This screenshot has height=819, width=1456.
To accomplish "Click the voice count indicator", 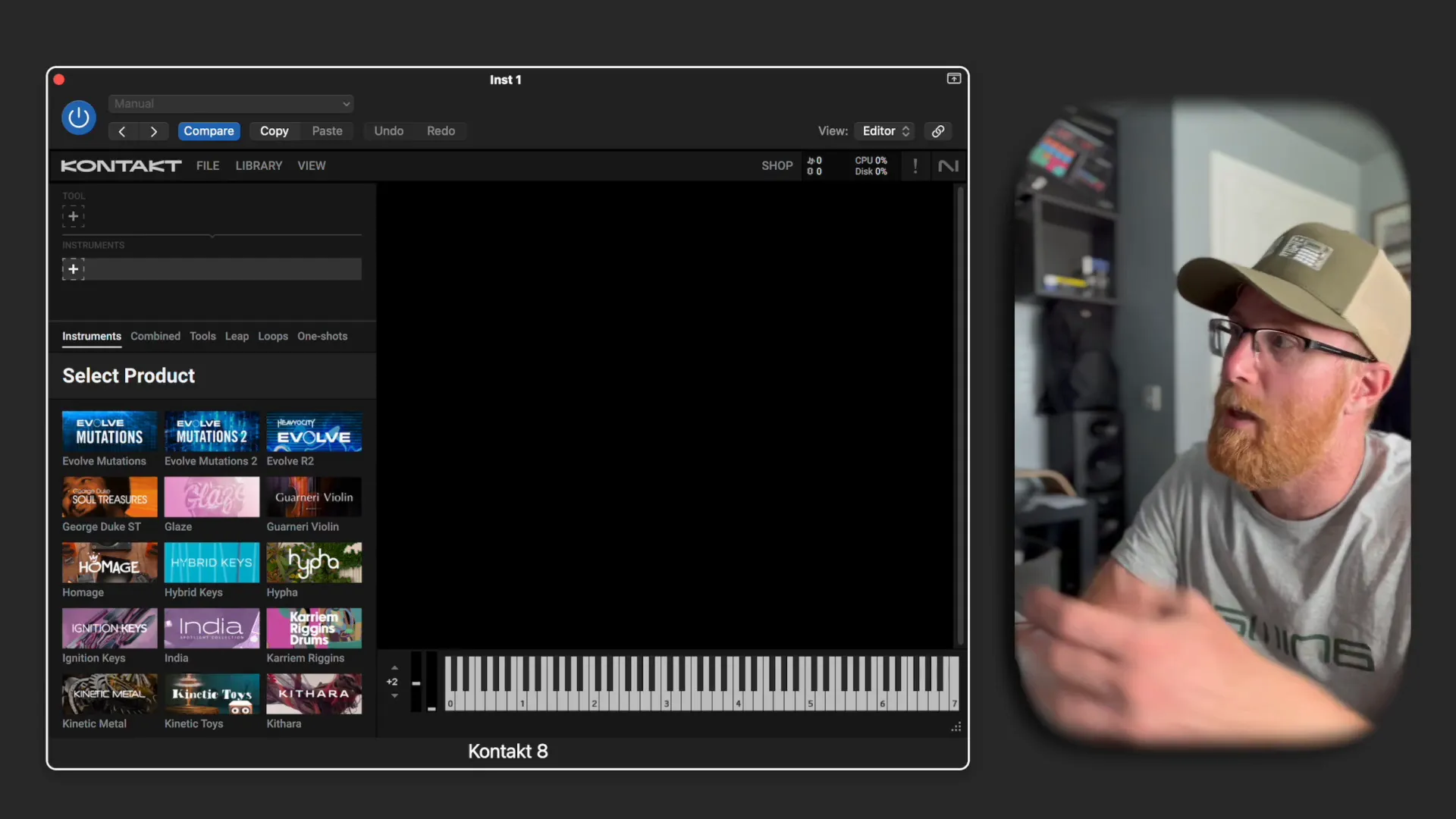I will click(x=814, y=166).
